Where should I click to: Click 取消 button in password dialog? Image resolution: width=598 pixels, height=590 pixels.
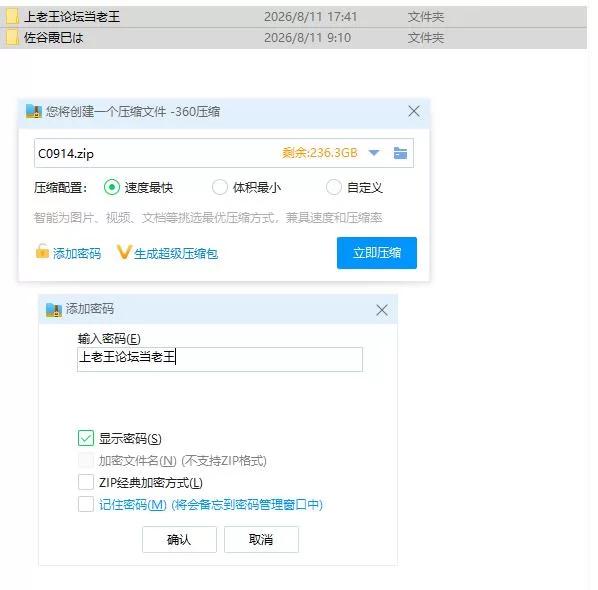(x=261, y=539)
